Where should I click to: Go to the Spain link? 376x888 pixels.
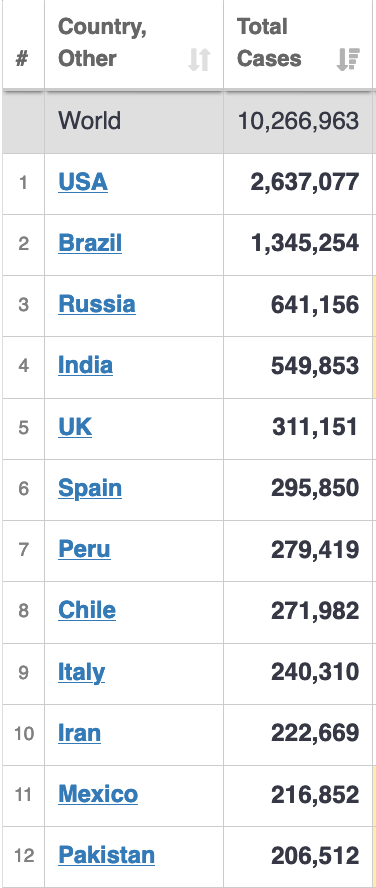(90, 488)
